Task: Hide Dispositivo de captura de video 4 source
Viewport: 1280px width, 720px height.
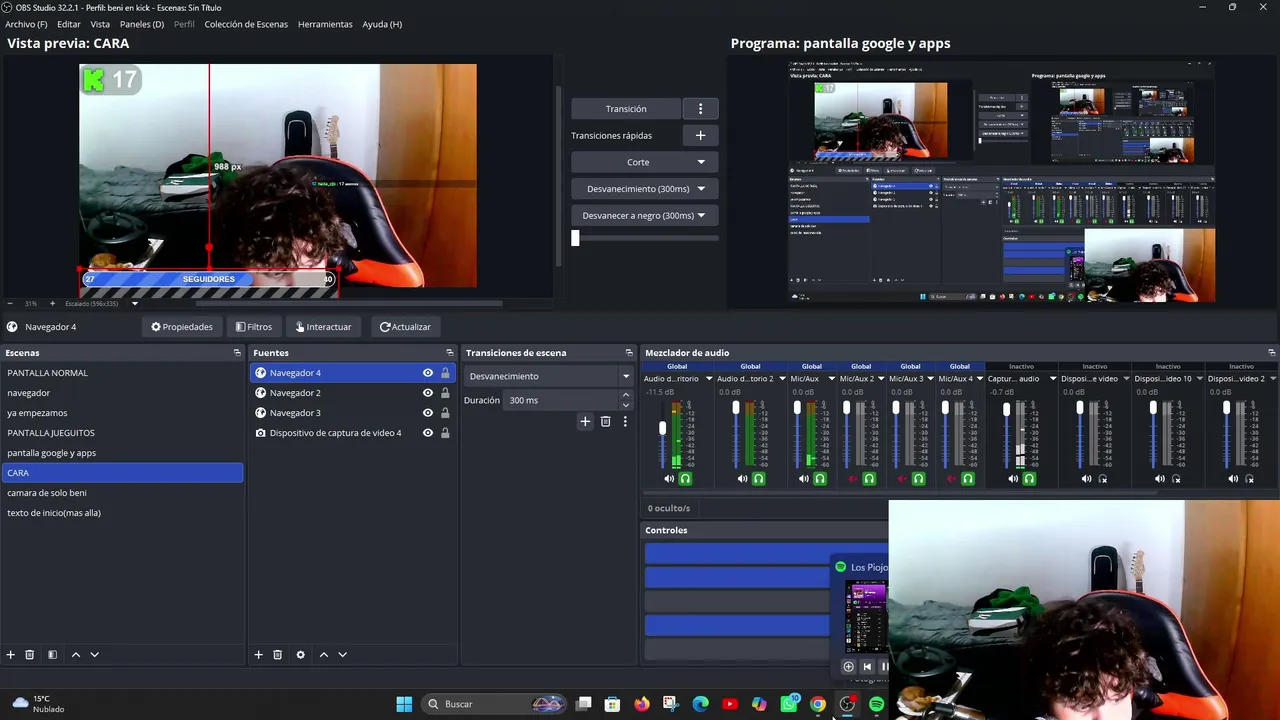Action: pos(428,433)
